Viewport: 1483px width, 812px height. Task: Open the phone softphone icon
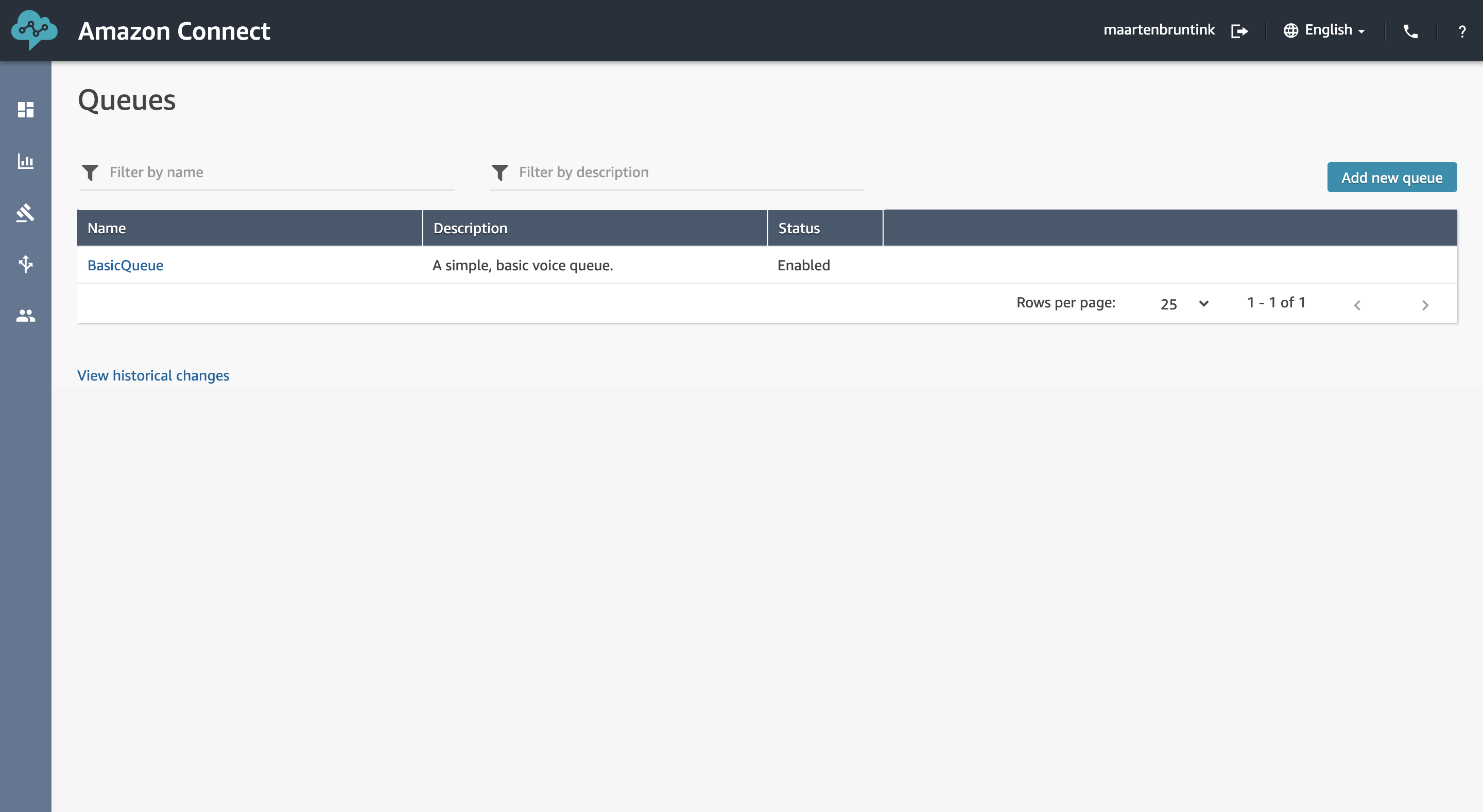click(x=1410, y=31)
